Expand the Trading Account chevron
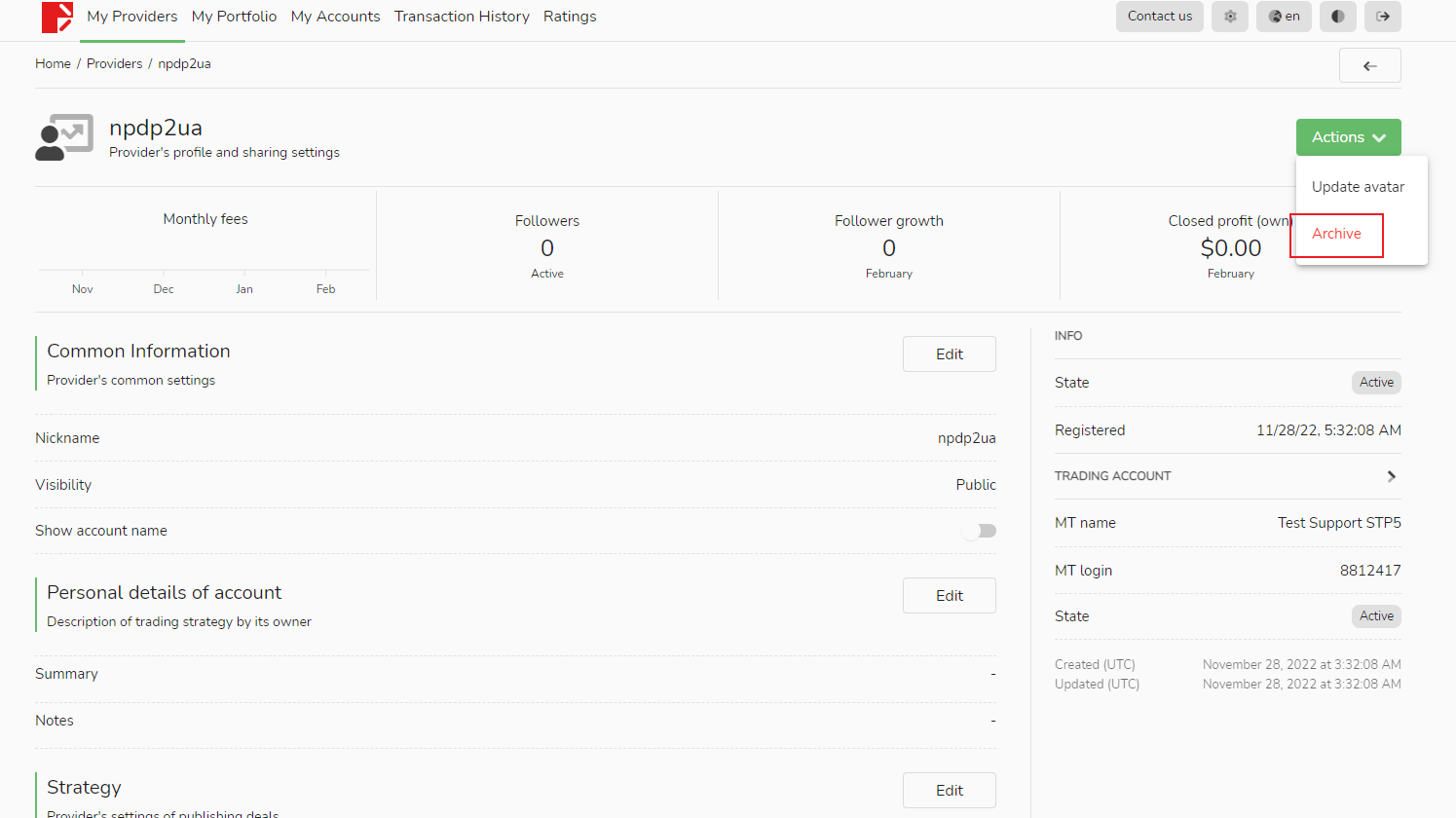Image resolution: width=1456 pixels, height=818 pixels. point(1391,476)
